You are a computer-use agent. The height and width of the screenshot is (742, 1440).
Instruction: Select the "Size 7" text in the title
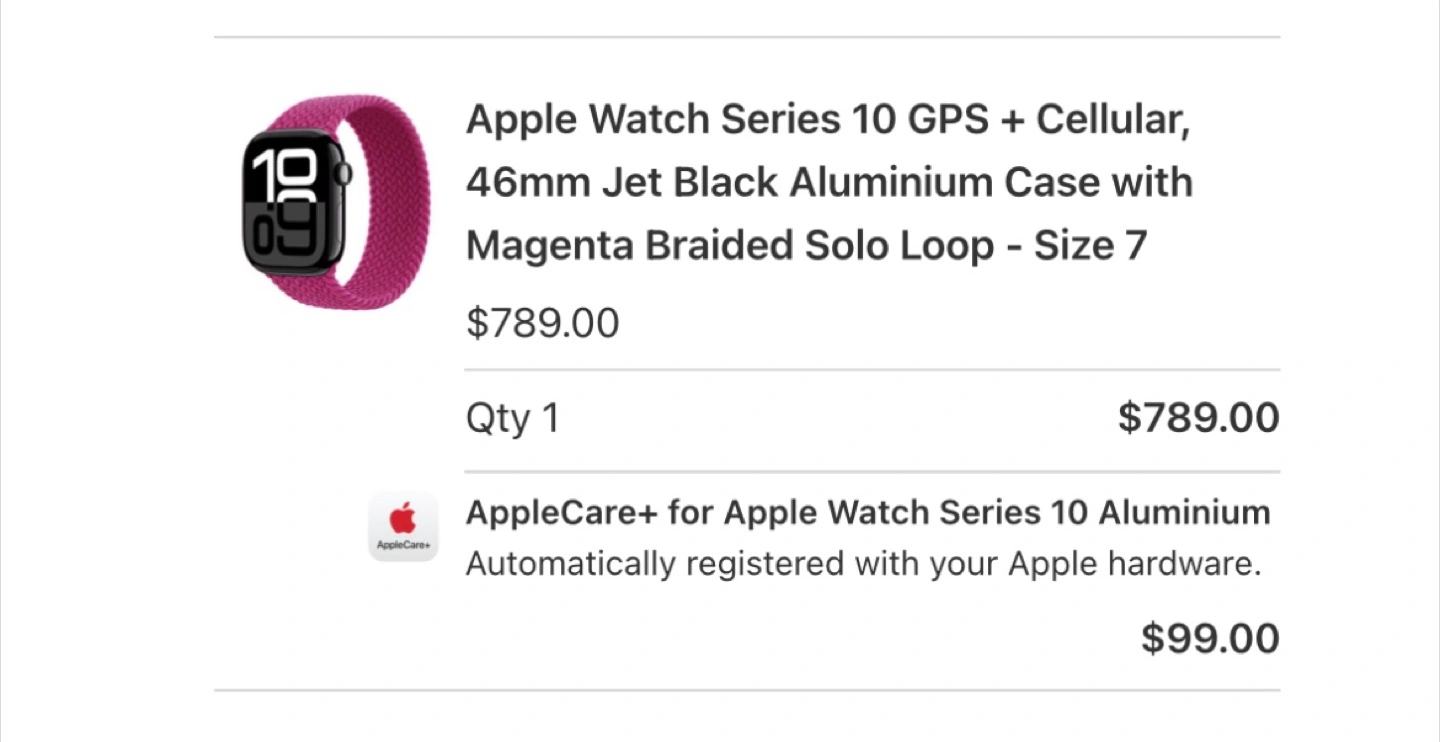[x=1090, y=246]
